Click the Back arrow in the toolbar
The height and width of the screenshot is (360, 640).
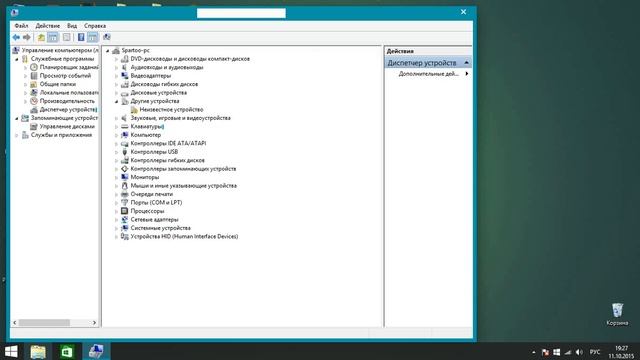tap(16, 38)
